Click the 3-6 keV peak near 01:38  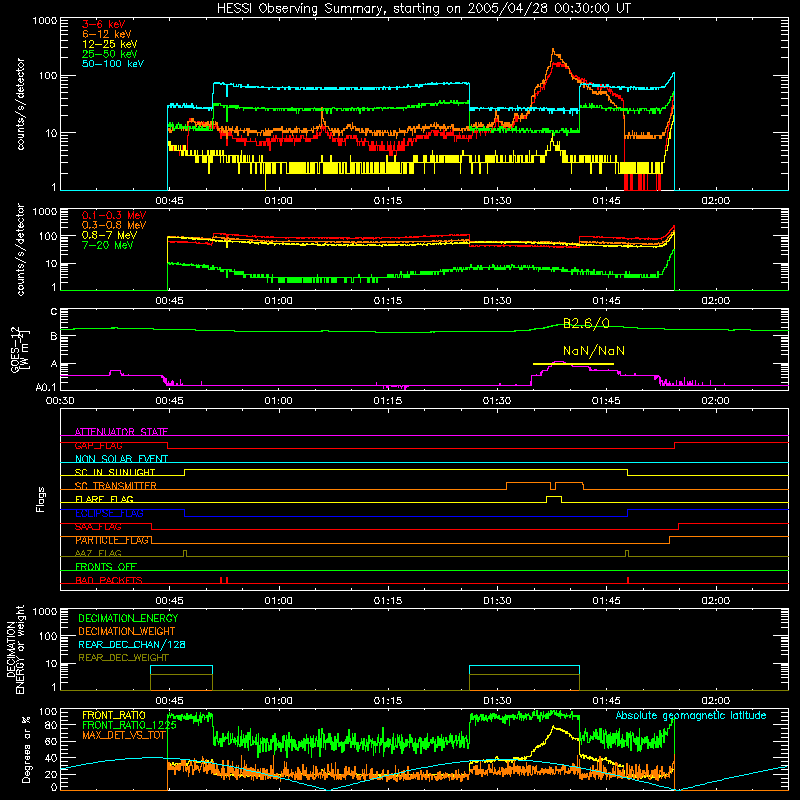click(x=560, y=64)
